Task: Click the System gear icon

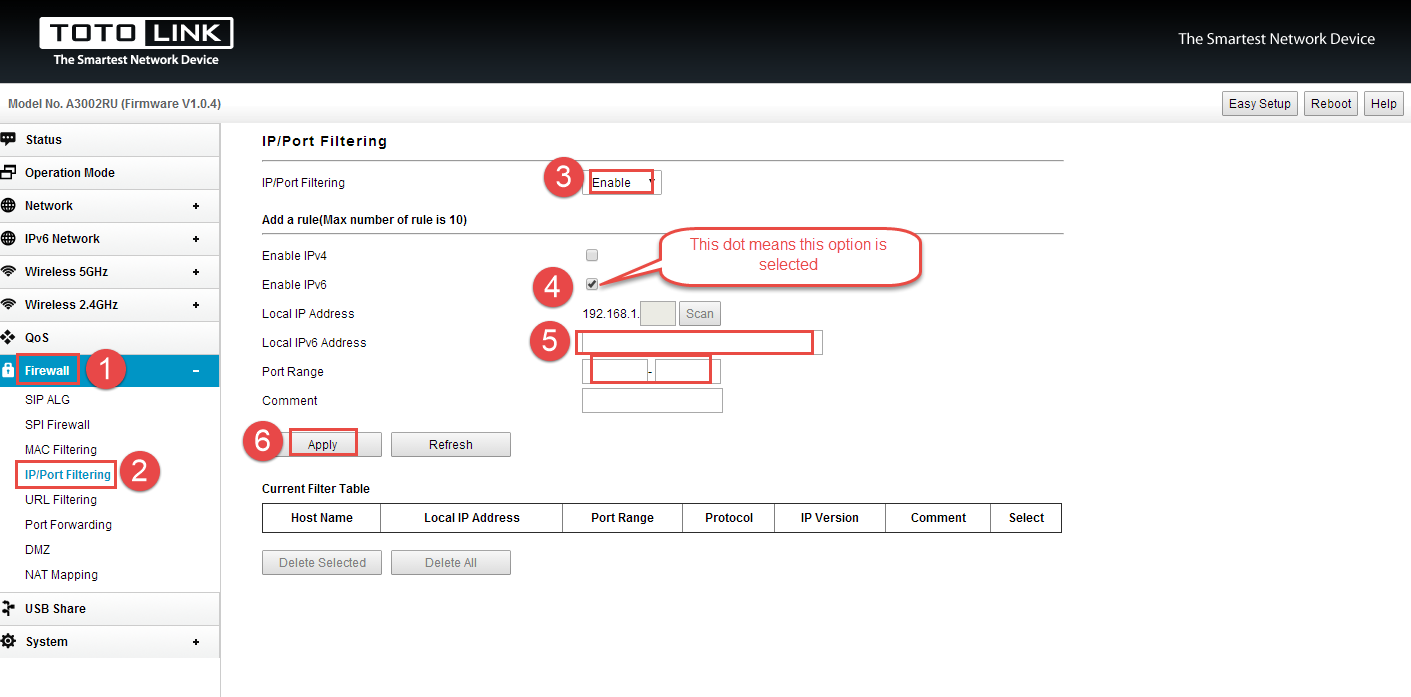Action: point(8,641)
